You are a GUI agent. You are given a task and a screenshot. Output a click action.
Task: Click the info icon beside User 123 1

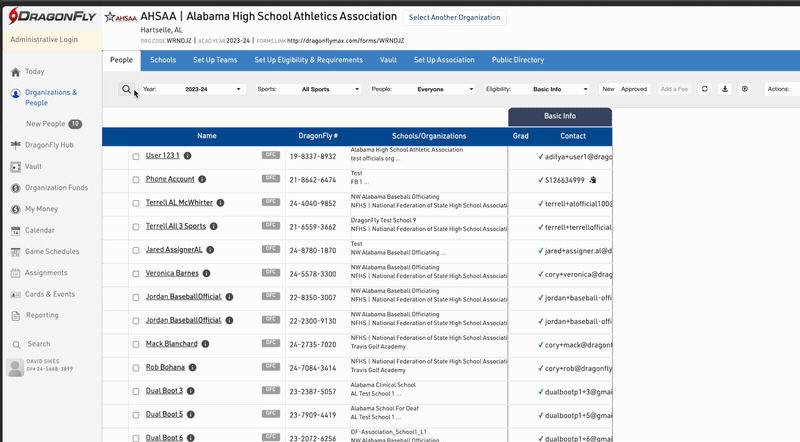pos(187,156)
